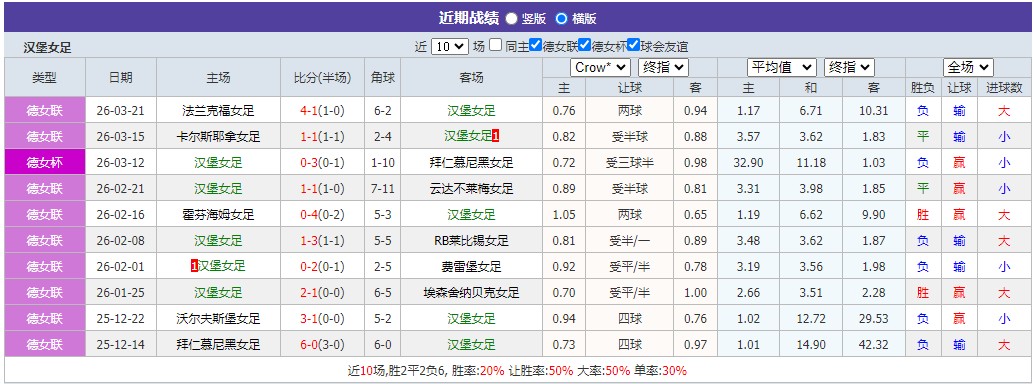
Task: Open the recent matches count dropdown
Action: 450,46
